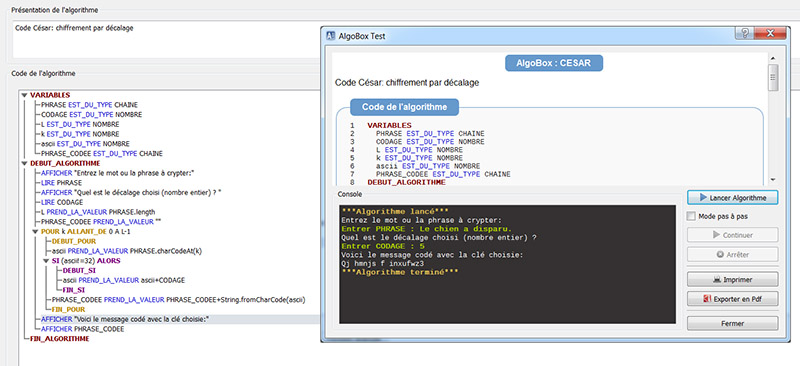Select the PHRASE_CODEE EST_DU_TYPE CHAINE row
This screenshot has width=800, height=366.
(102, 153)
